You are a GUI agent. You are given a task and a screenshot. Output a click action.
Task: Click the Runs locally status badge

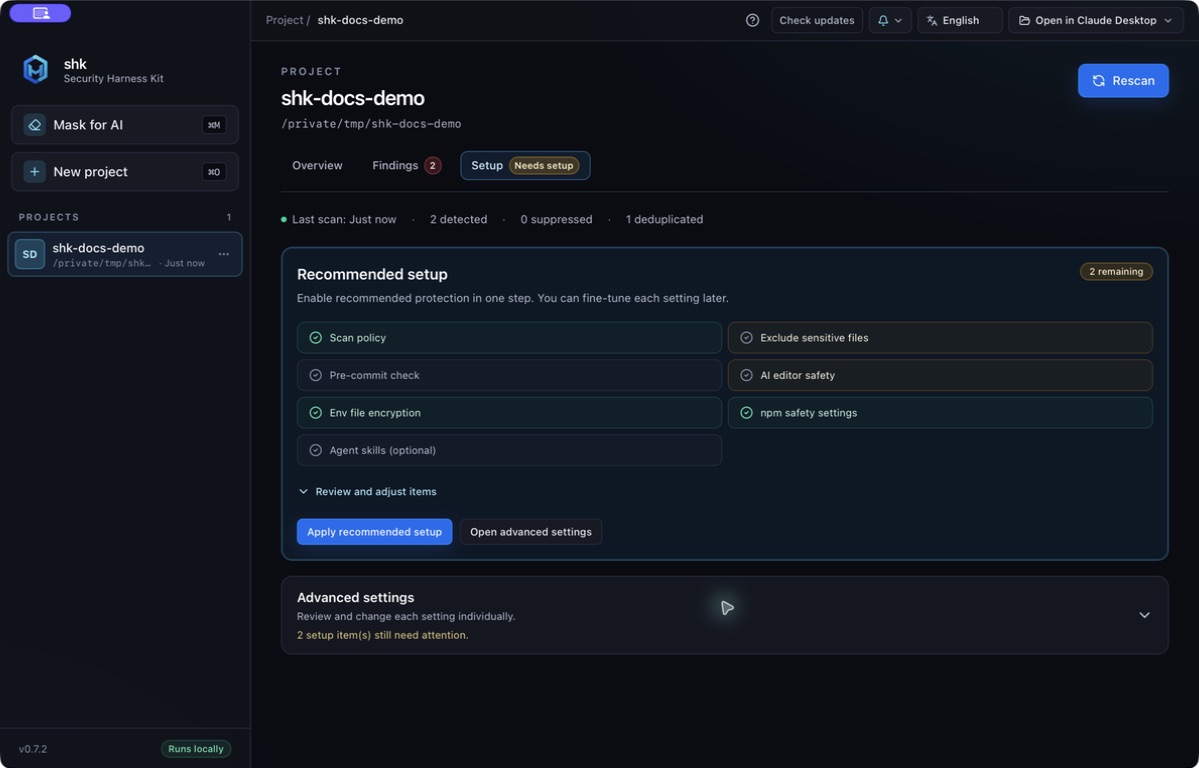point(196,749)
